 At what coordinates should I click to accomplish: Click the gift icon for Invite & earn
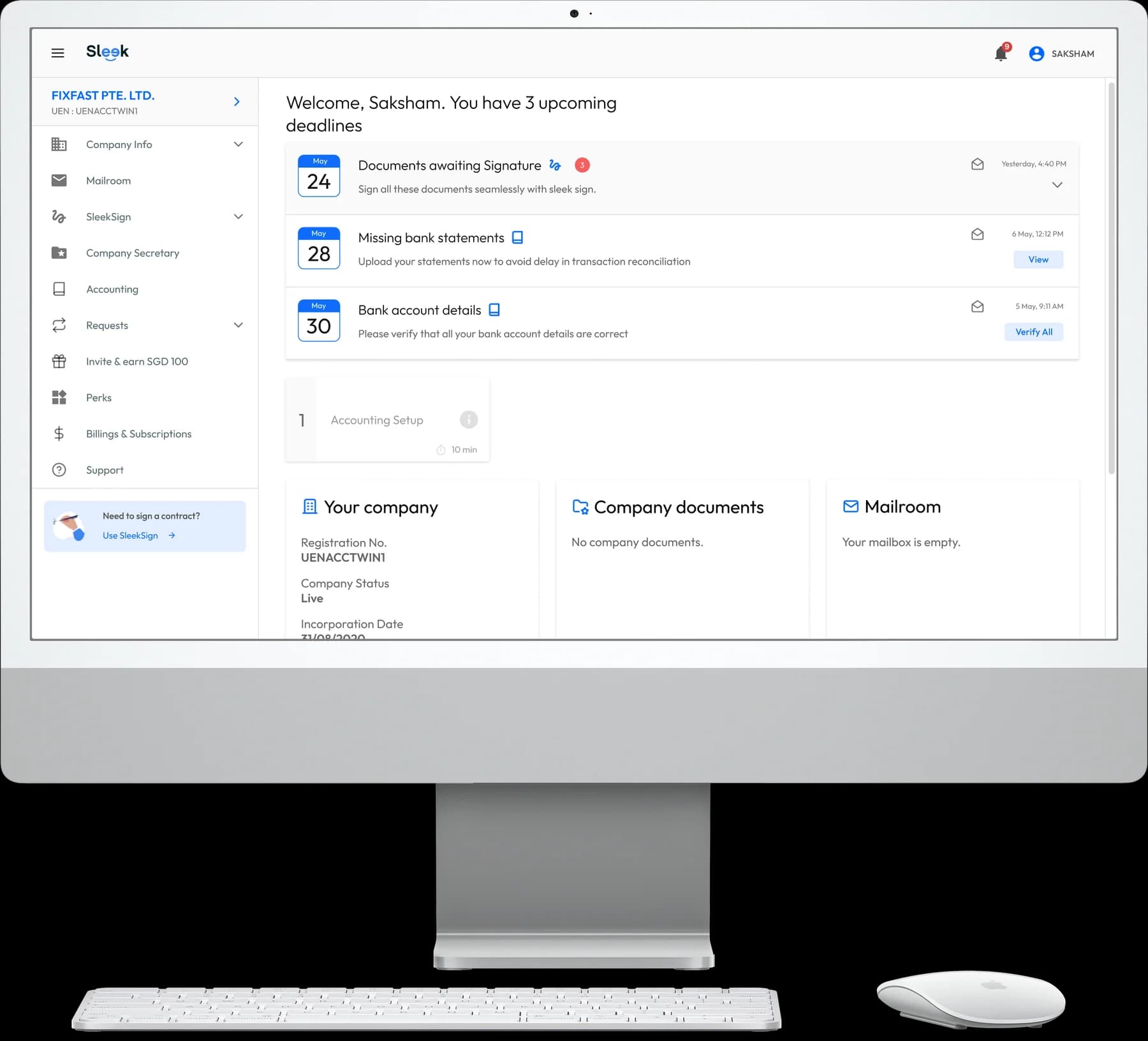[59, 362]
